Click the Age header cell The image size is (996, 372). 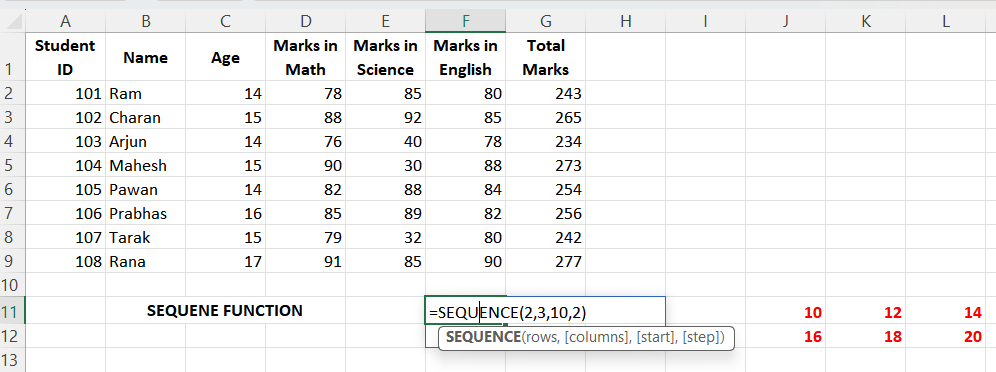pyautogui.click(x=225, y=56)
